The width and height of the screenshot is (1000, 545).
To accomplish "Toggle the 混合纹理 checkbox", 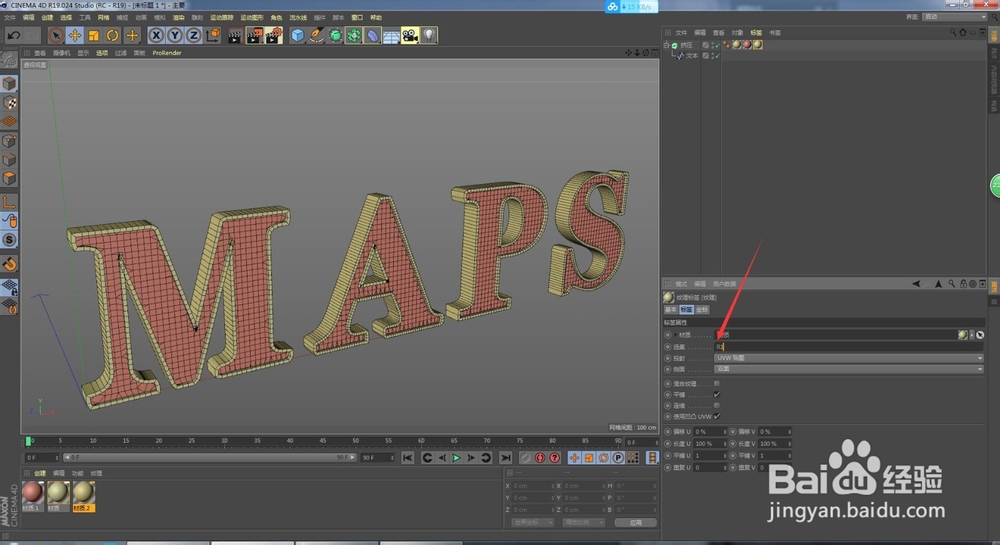I will tap(716, 383).
